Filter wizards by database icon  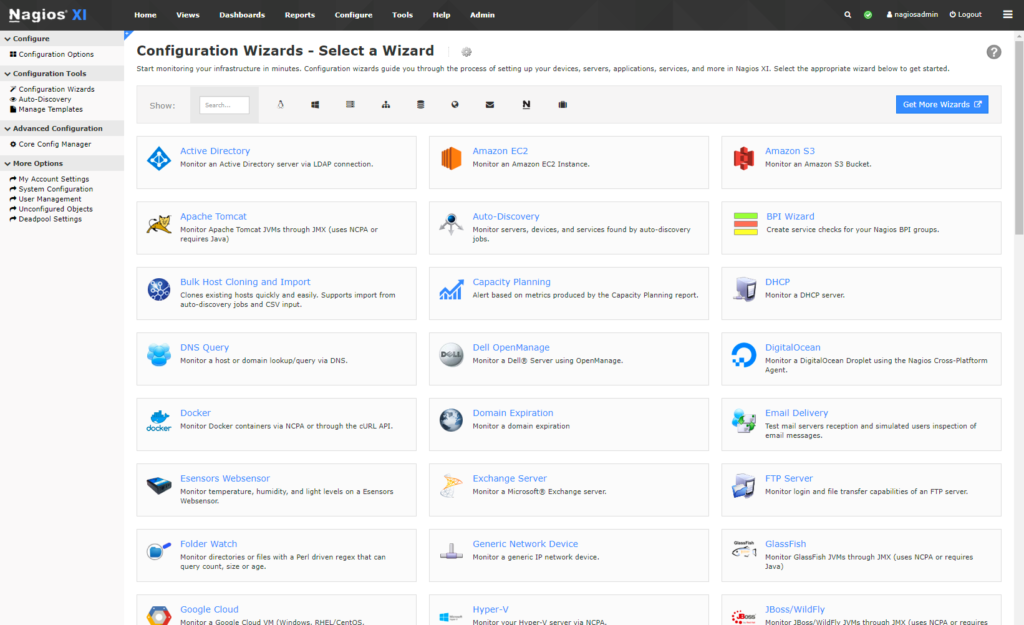(421, 104)
